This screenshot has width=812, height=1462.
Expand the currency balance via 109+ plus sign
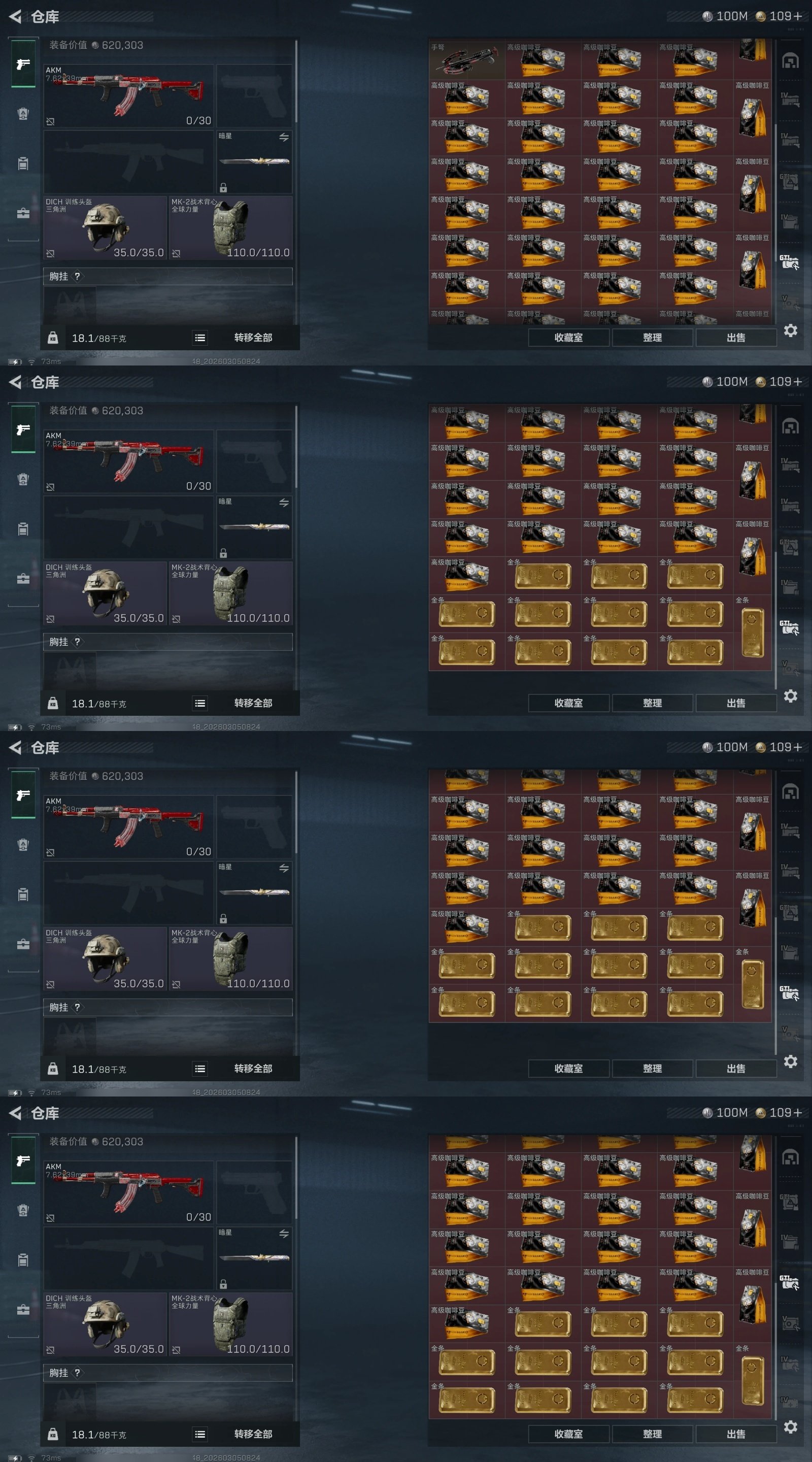[x=798, y=16]
